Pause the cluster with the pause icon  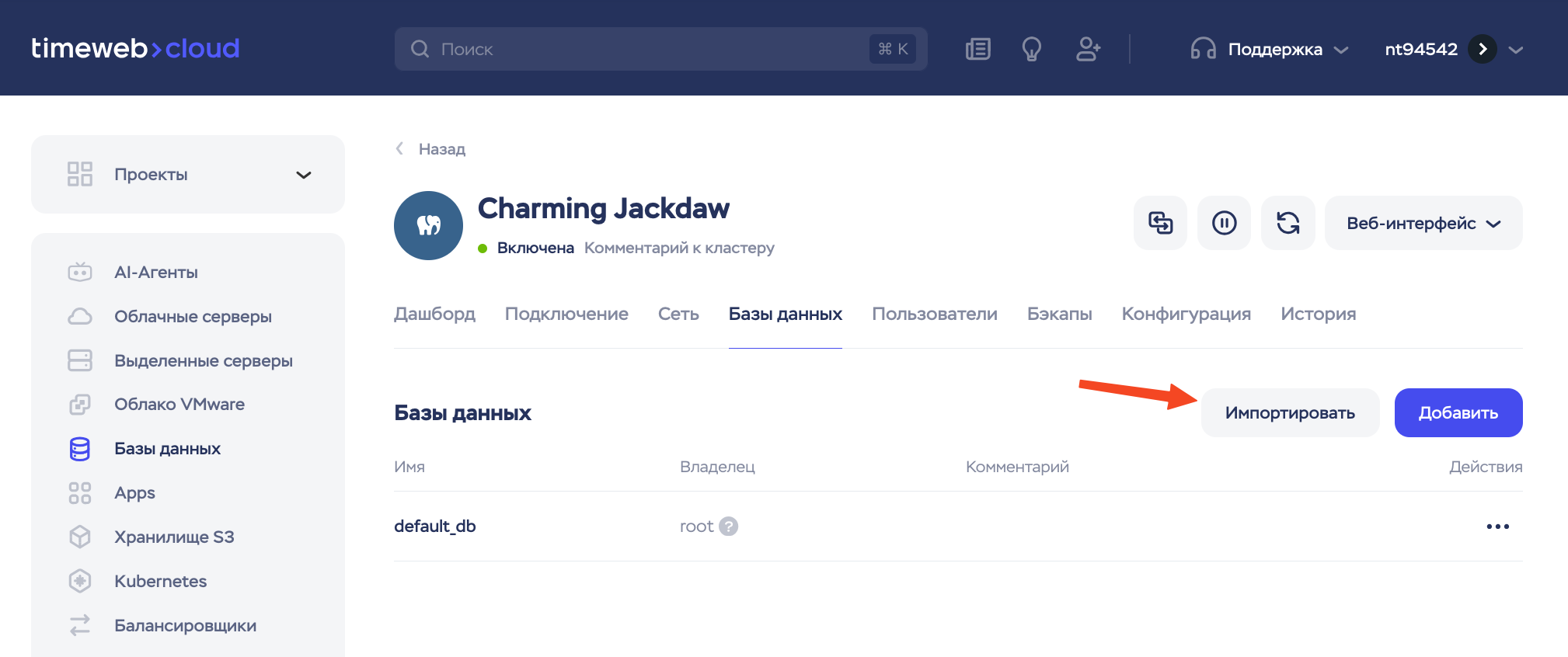pos(1224,223)
